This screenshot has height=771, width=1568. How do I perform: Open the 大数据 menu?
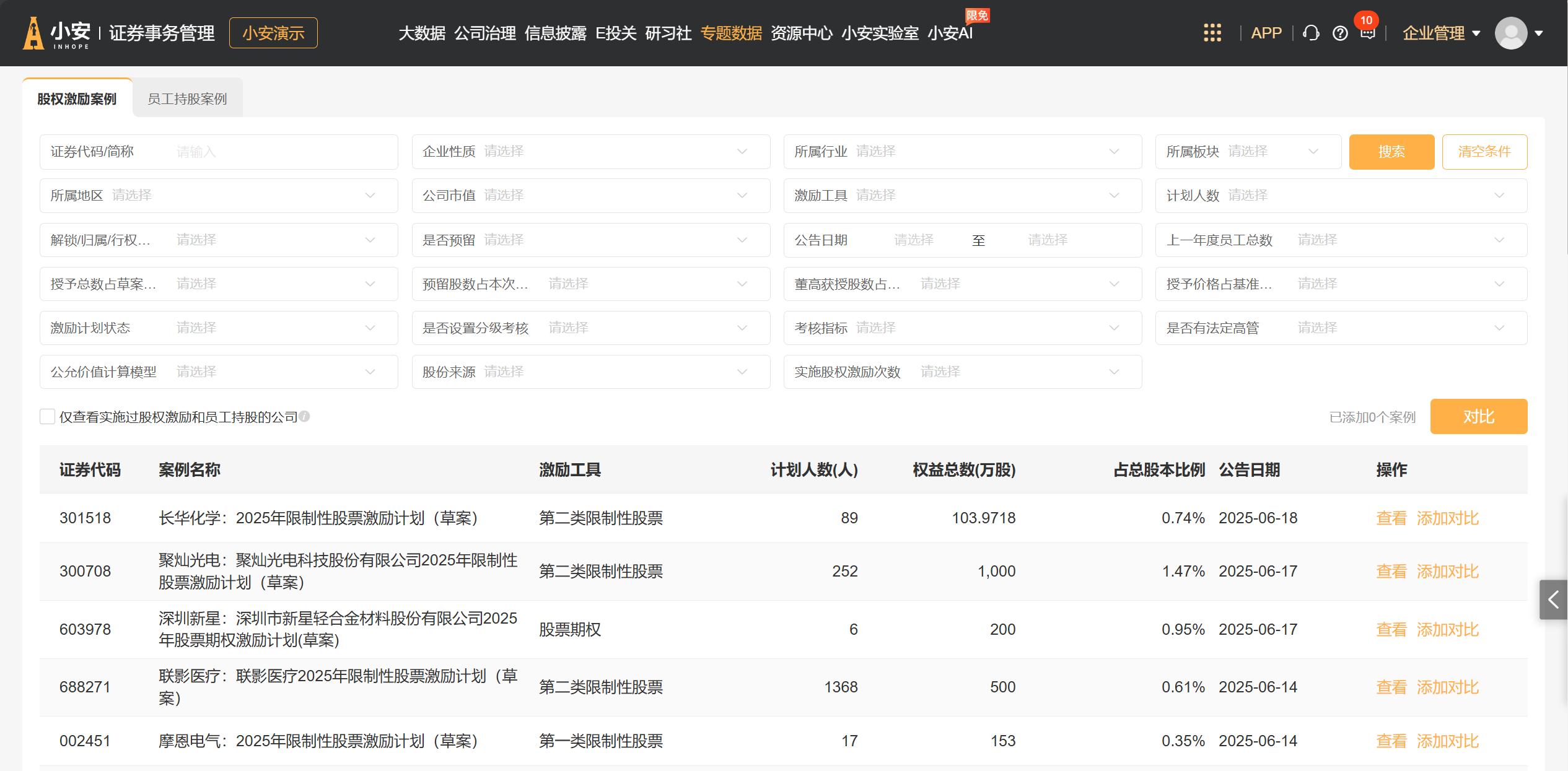(422, 33)
